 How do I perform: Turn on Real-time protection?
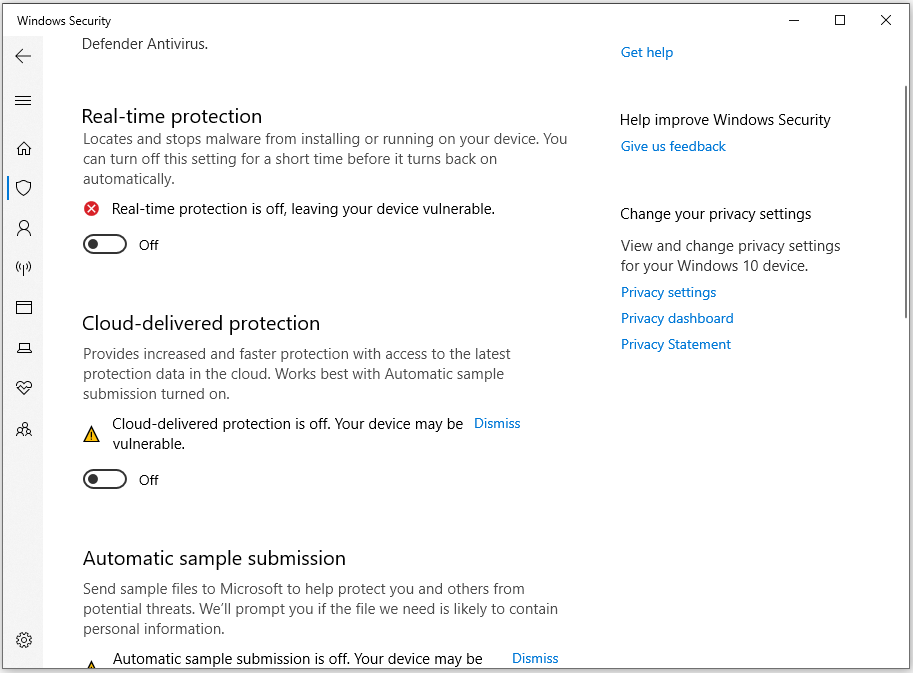click(104, 243)
